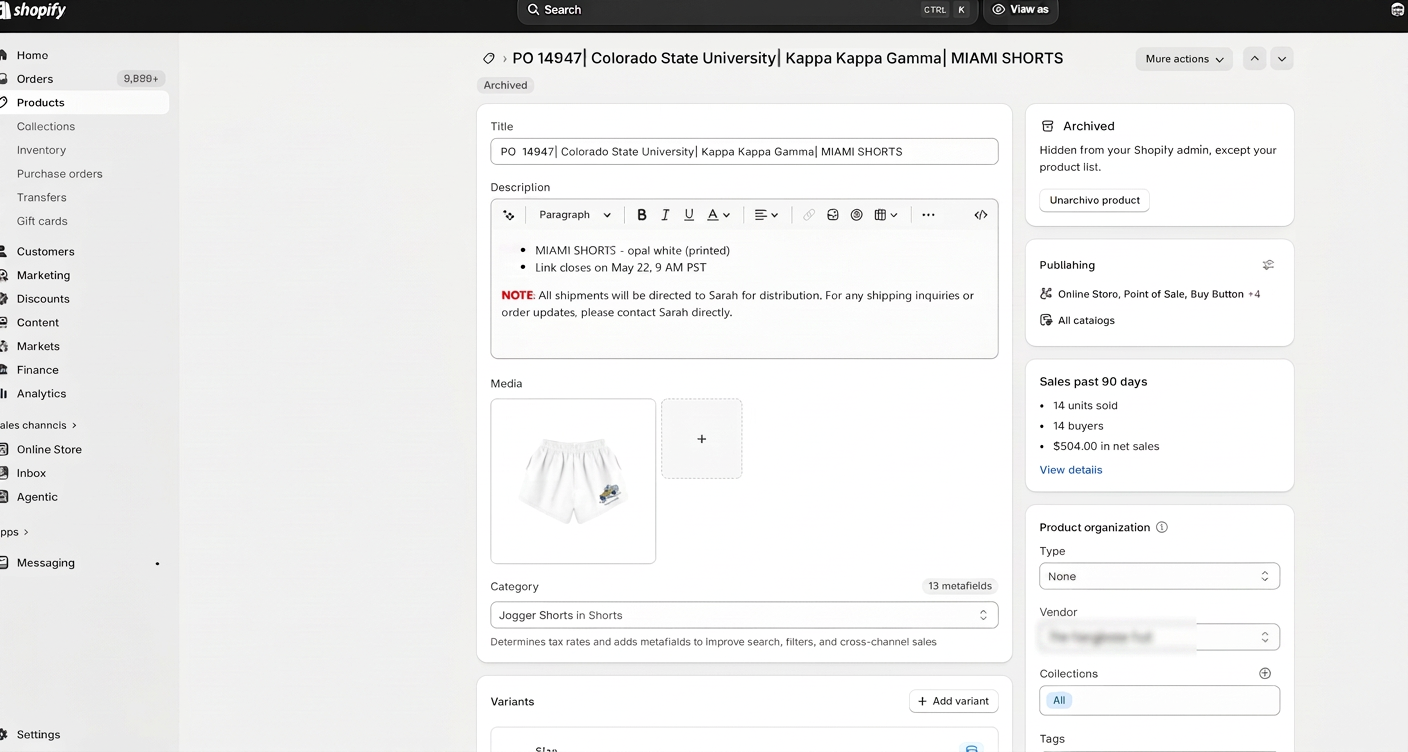Screen dimensions: 1408x752
Task: Open the text color dropdown
Action: [718, 215]
